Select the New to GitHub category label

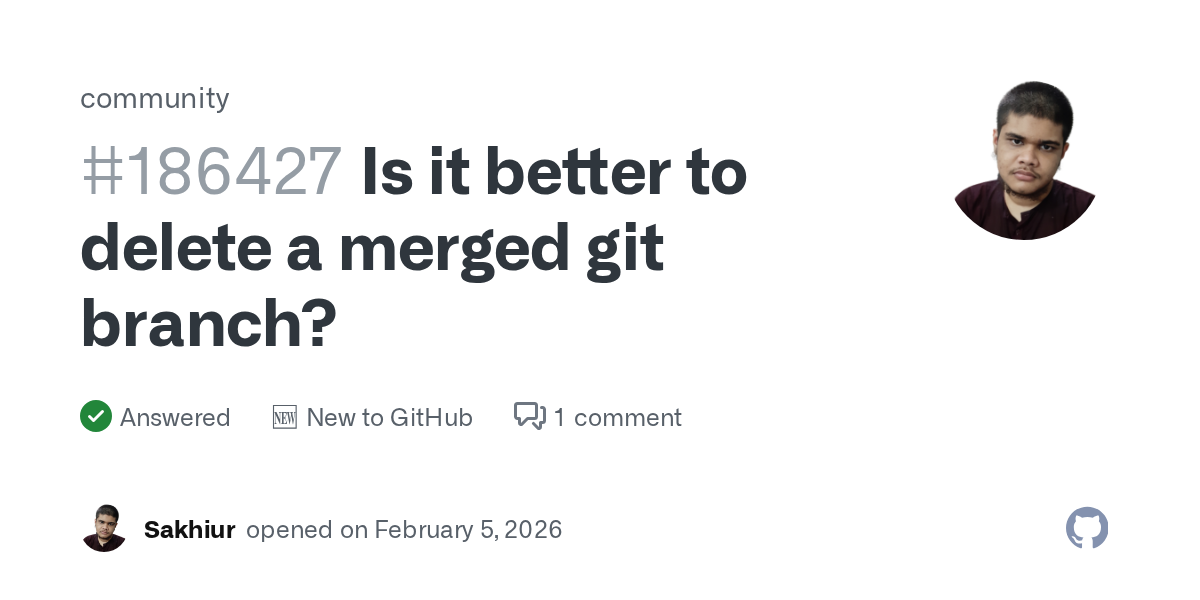click(x=389, y=417)
